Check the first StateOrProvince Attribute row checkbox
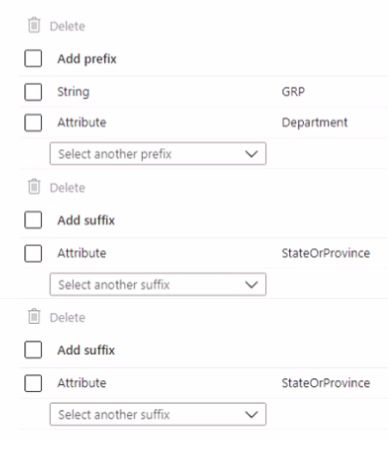This screenshot has height=452, width=388. point(33,253)
